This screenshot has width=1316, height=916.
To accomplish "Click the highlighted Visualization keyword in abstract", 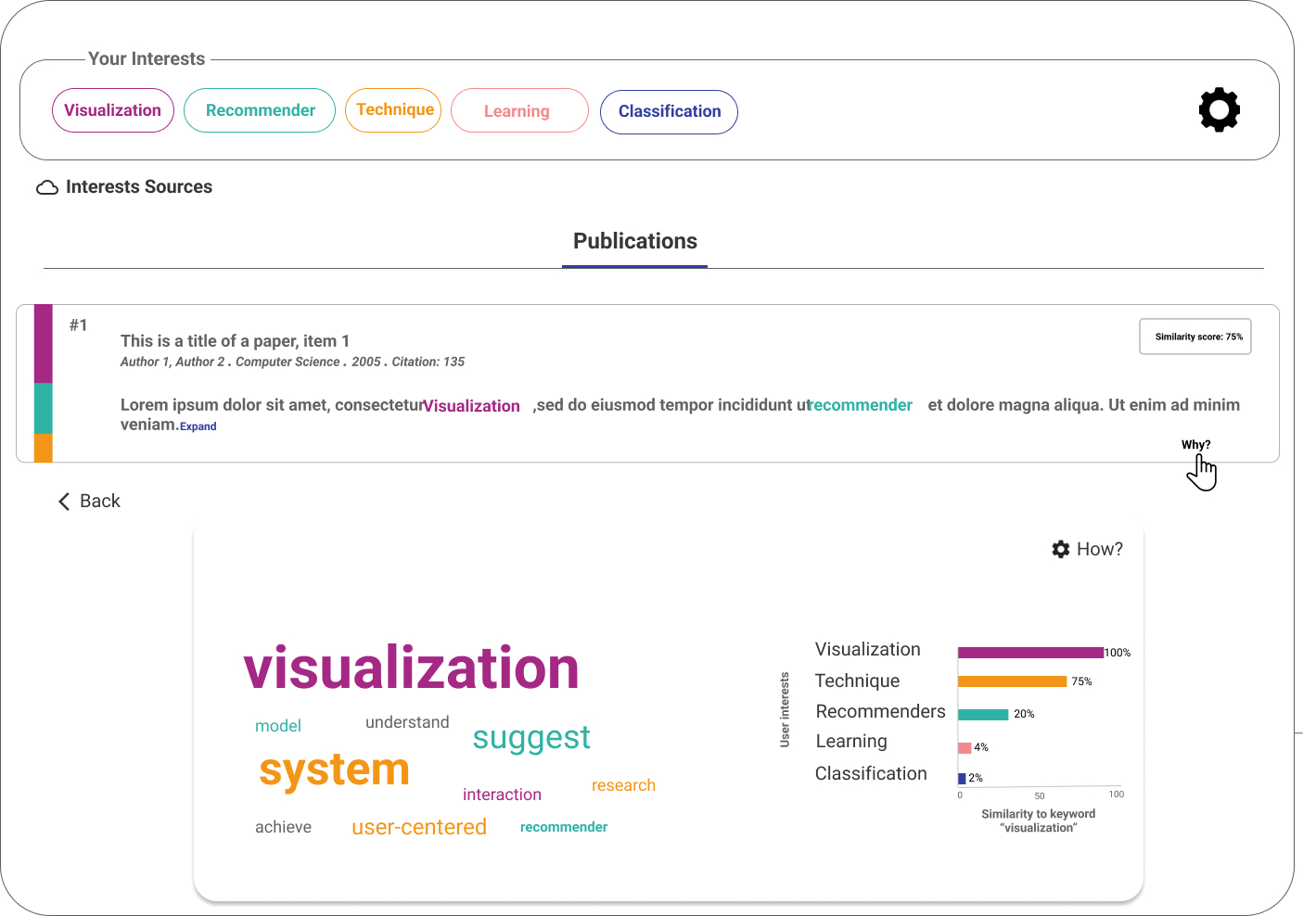I will pyautogui.click(x=471, y=406).
